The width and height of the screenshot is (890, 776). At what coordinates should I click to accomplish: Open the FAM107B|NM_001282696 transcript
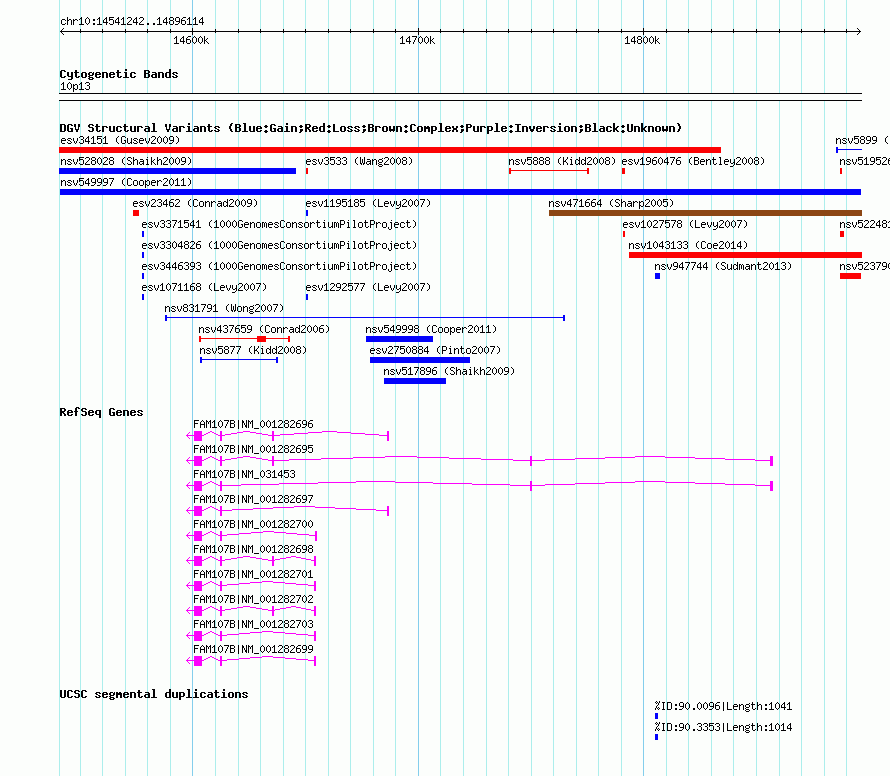[287, 436]
